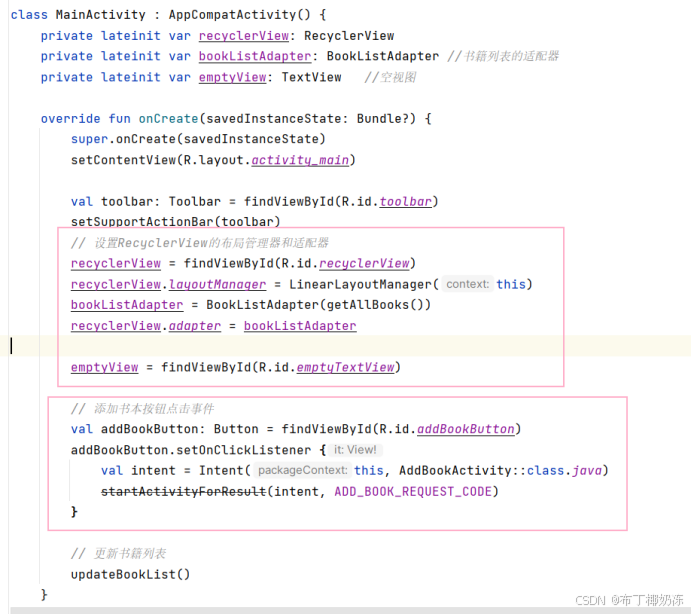Click the Button type in addBookButton declaration
Viewport: 692px width, 614px height.
click(236, 429)
